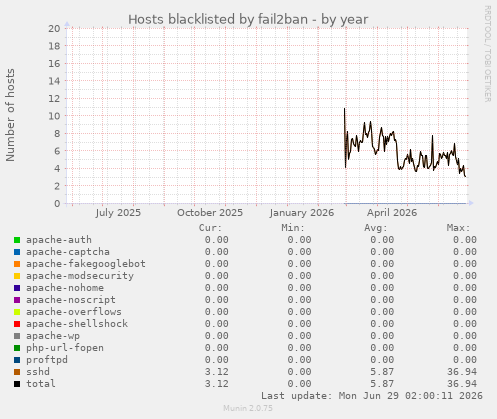
Task: Click the gray apache-wp legend swatch
Action: pyautogui.click(x=17, y=336)
